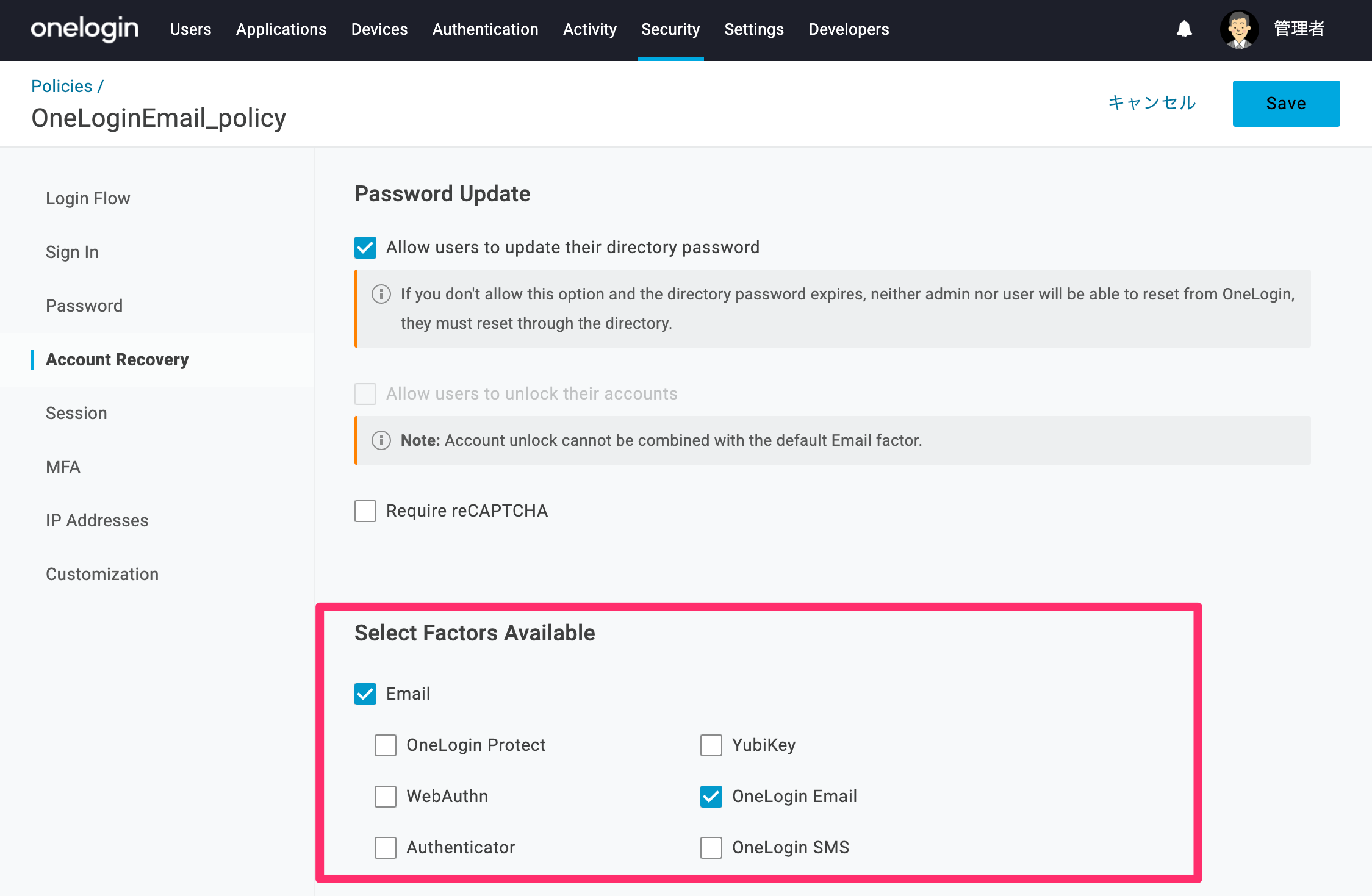Click the Select Factors Available heading
The height and width of the screenshot is (896, 1372).
(475, 633)
